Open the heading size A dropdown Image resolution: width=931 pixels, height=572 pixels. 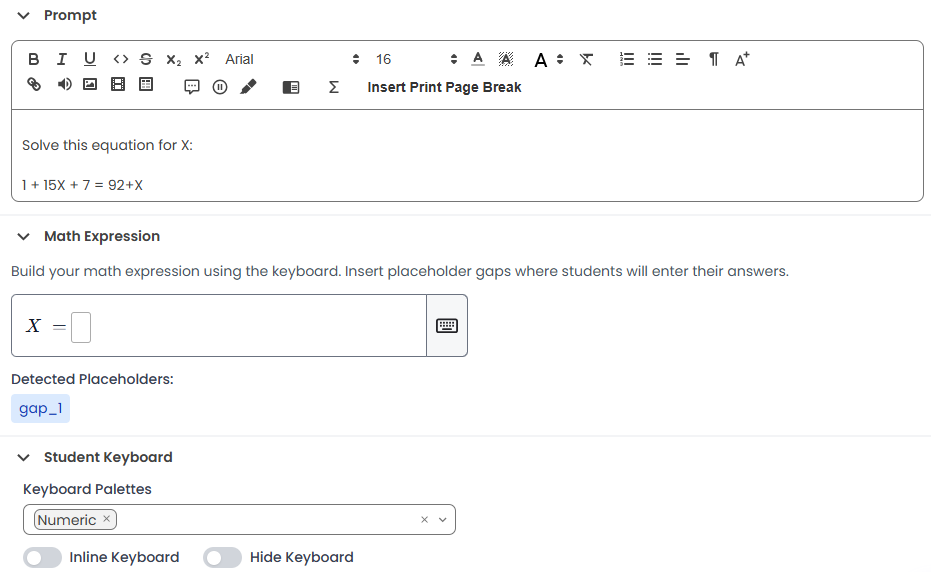(x=549, y=59)
